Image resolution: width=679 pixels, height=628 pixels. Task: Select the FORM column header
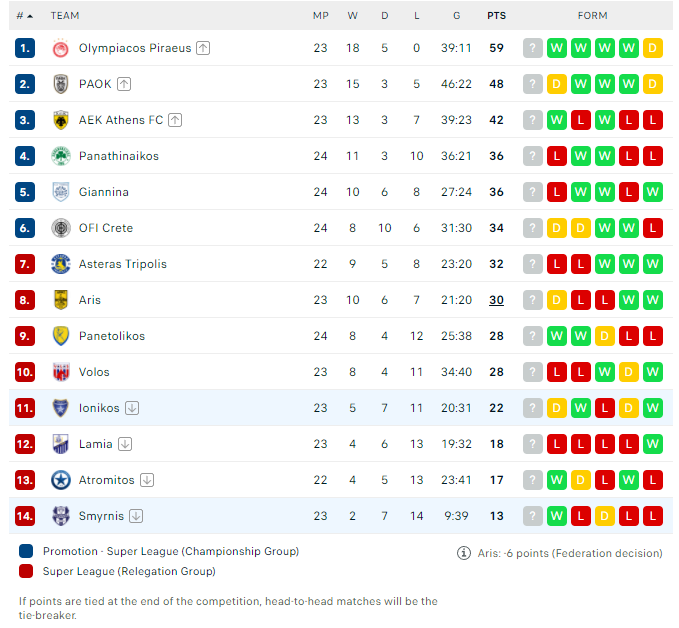pos(592,16)
